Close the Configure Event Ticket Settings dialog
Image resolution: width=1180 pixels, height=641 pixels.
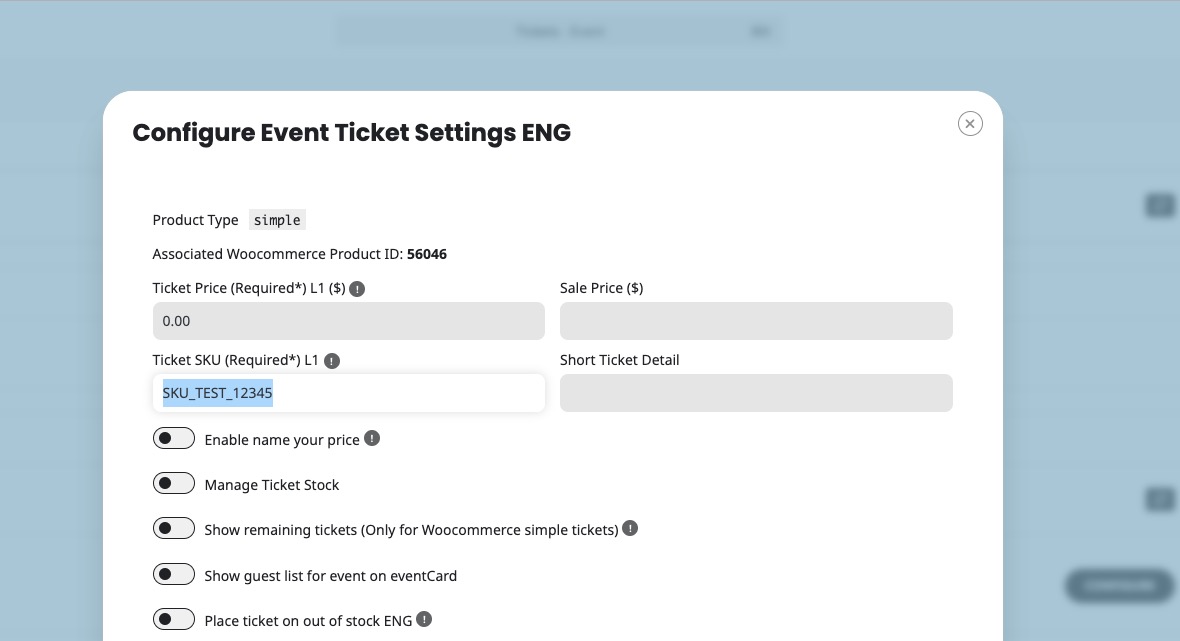pos(970,123)
